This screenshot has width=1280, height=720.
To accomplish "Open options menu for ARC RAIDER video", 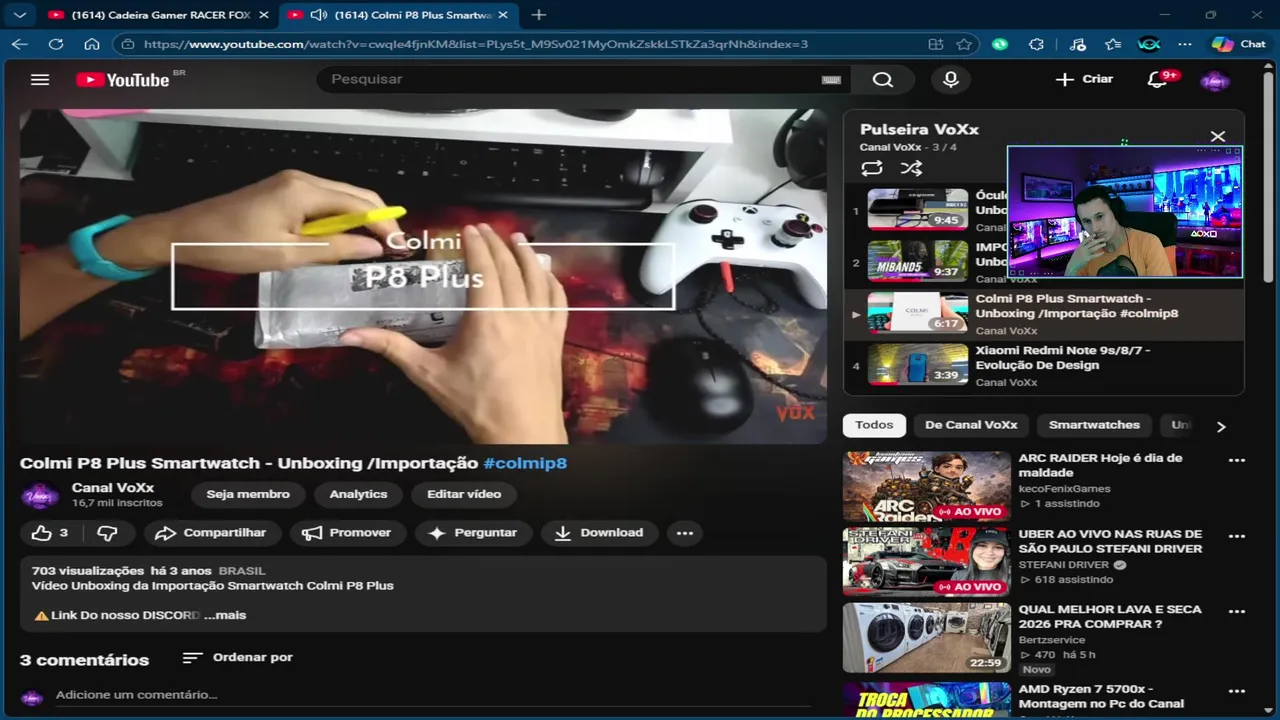I will tap(1237, 461).
